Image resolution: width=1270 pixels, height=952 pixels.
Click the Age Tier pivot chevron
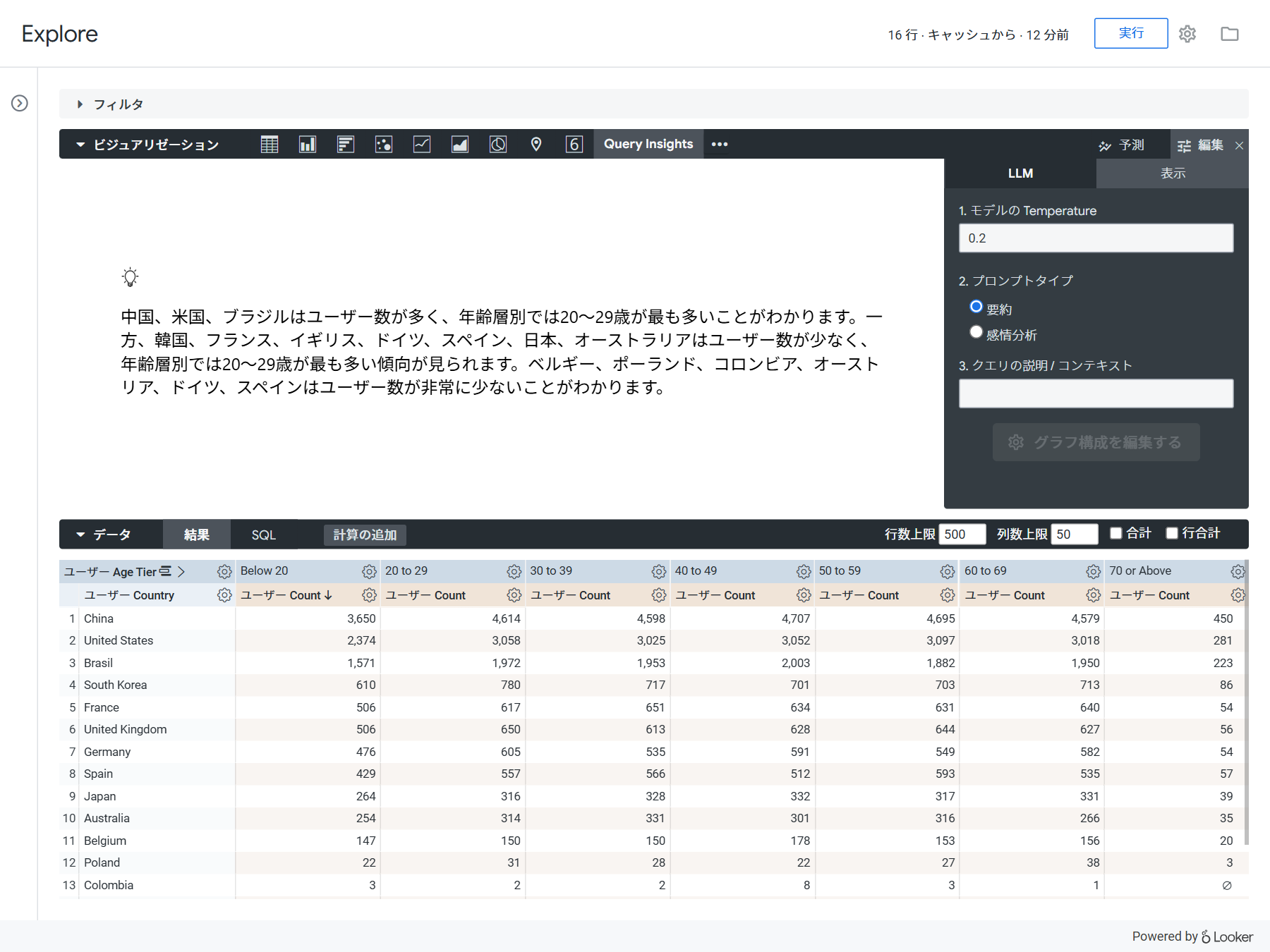tap(181, 571)
